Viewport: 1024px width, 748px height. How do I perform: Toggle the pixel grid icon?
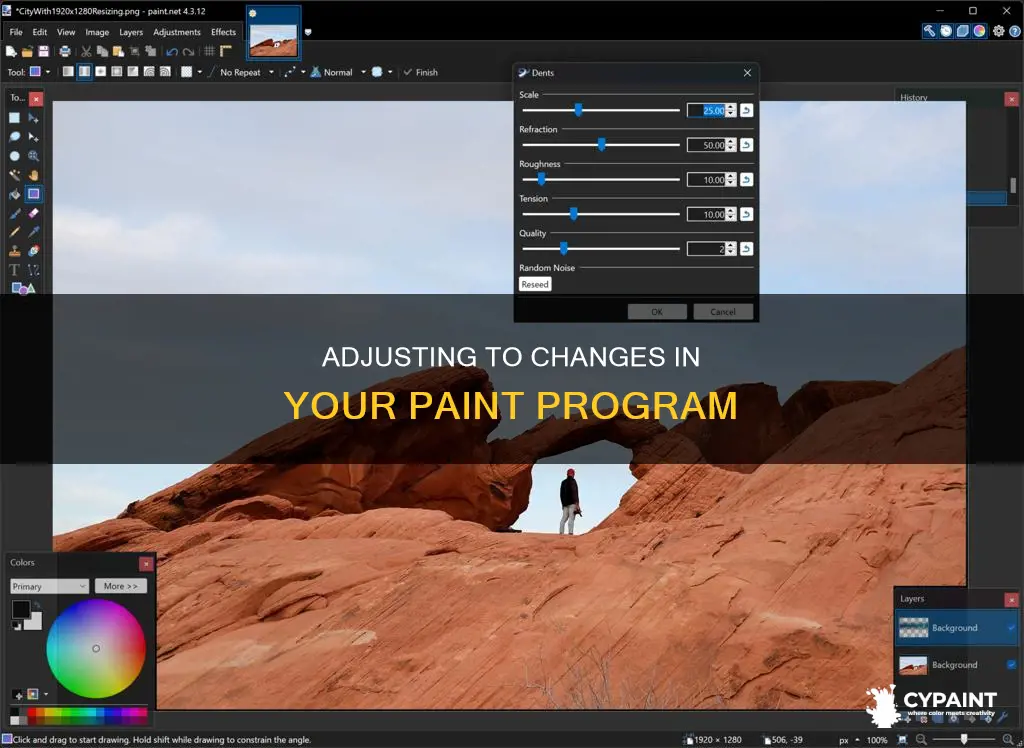point(209,51)
